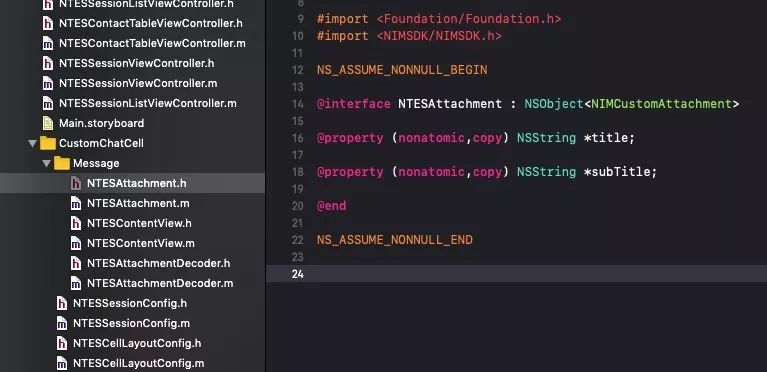The height and width of the screenshot is (372, 767).
Task: Open NTESCellLayoutConfig.h file
Action: click(137, 344)
